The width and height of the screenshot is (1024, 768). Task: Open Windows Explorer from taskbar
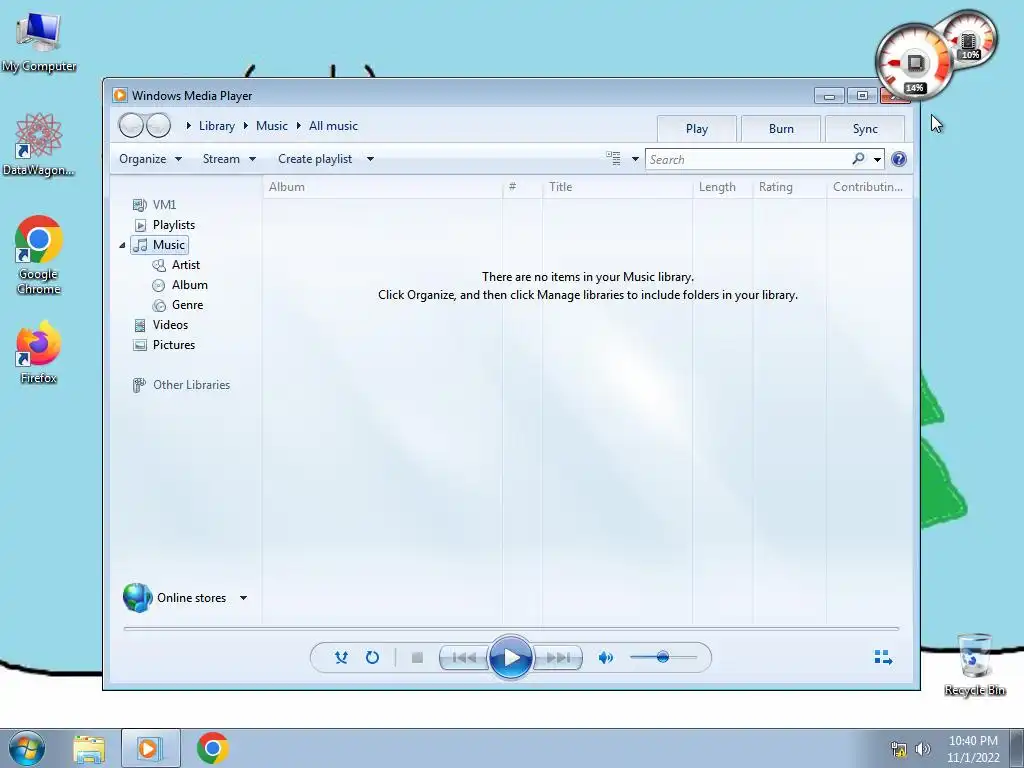click(x=89, y=748)
